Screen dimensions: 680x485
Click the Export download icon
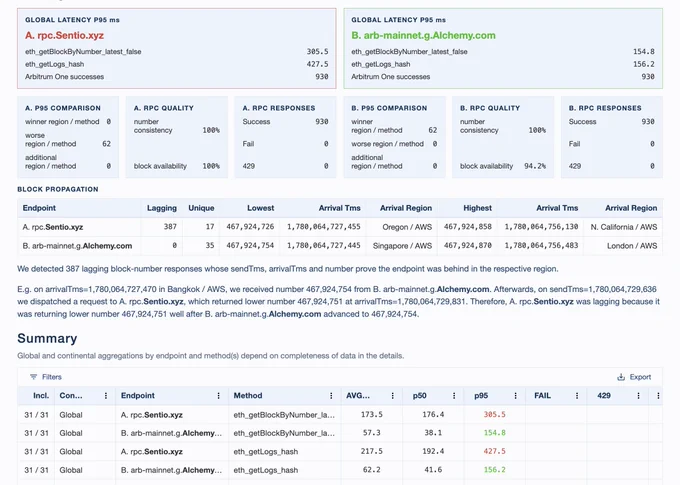[x=621, y=377]
